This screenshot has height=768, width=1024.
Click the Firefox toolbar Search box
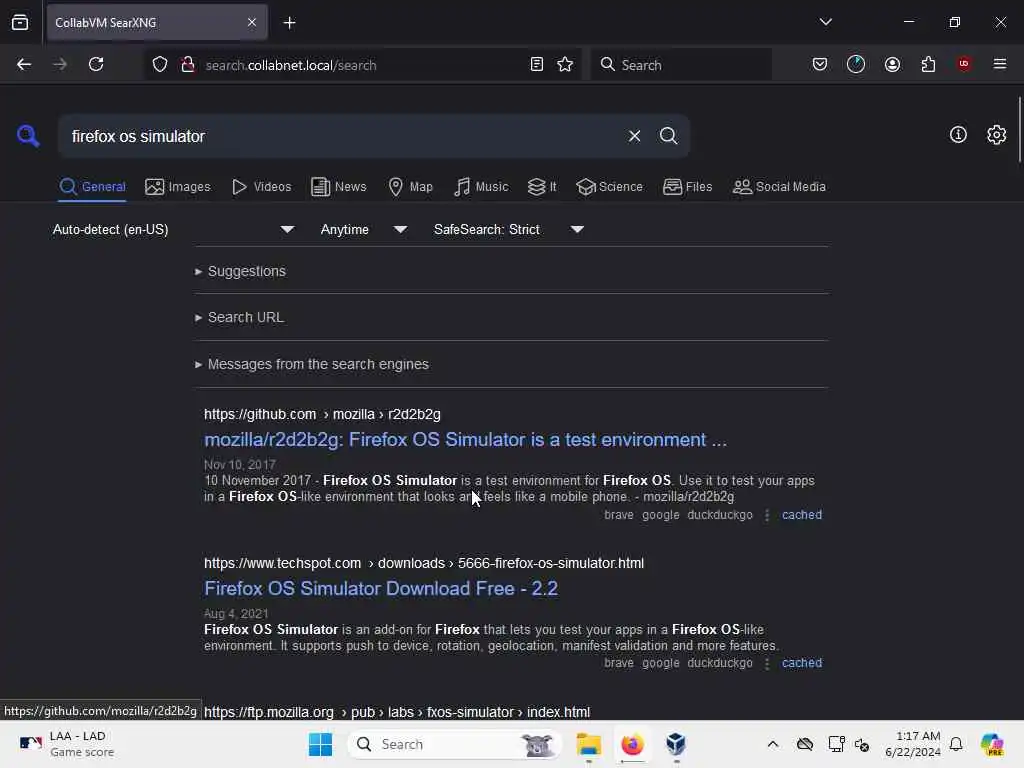[682, 65]
